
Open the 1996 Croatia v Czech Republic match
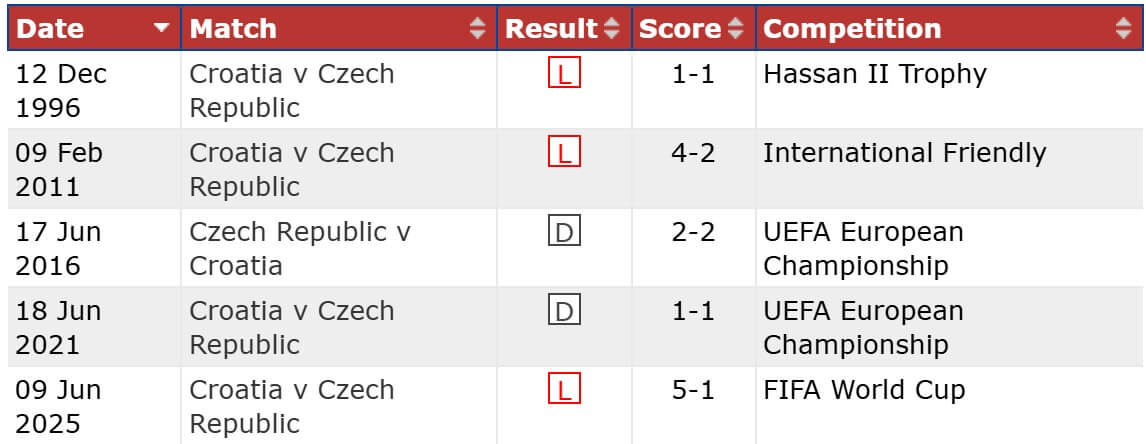(x=291, y=90)
